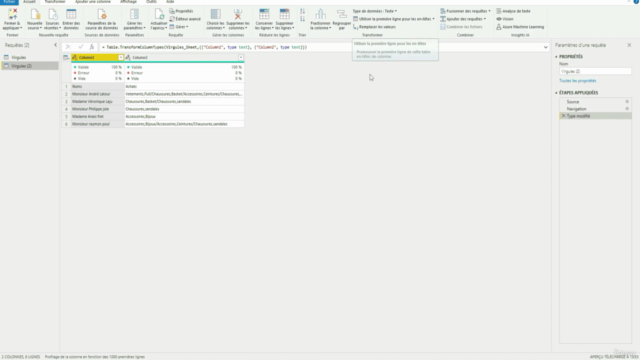Open Navigation step settings gear
Image resolution: width=640 pixels, height=360 pixels.
click(x=627, y=109)
